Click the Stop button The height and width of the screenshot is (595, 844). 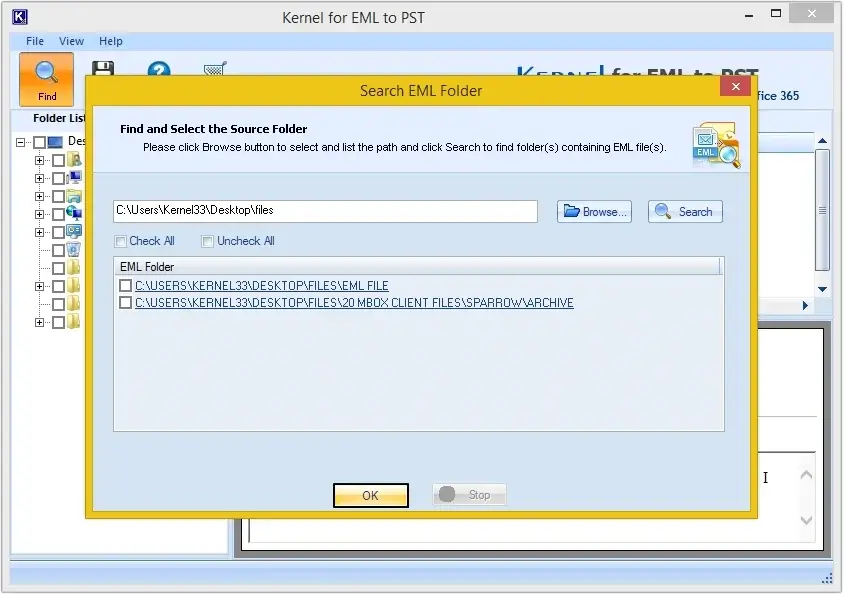click(x=469, y=494)
